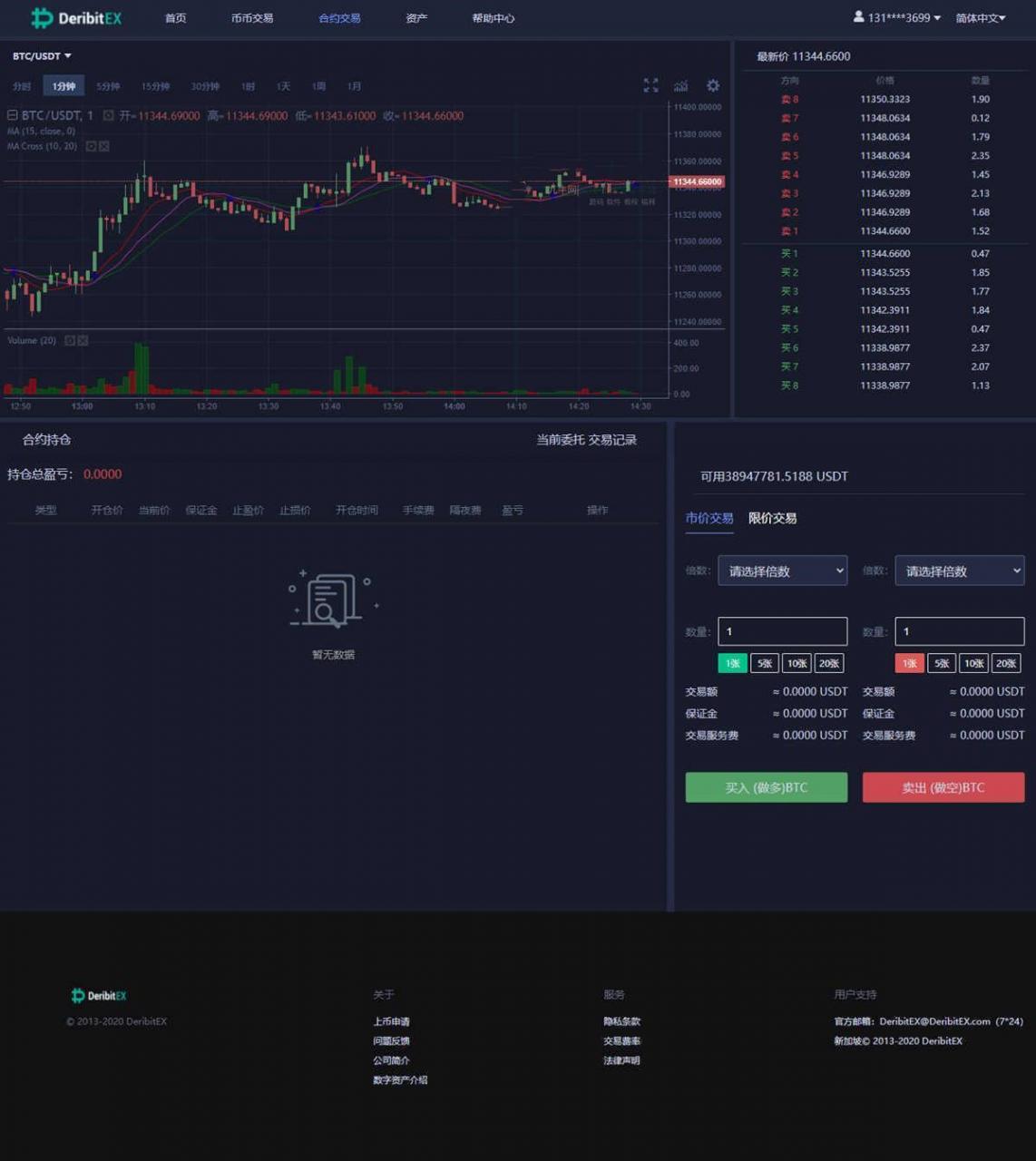Viewport: 1036px width, 1161px height.
Task: Open the 隐私条款 footer link
Action: pos(621,1021)
